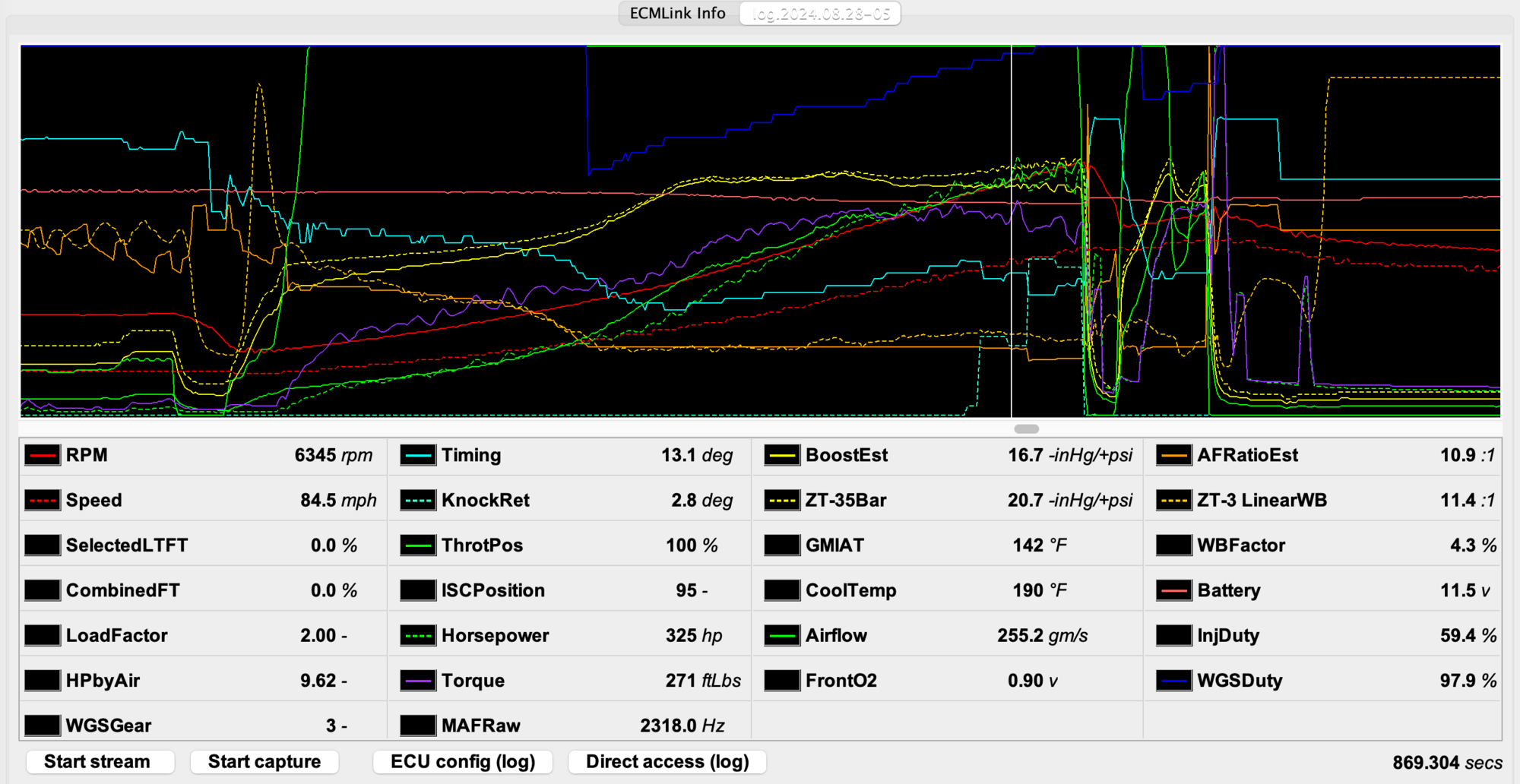
Task: Click the MAFRaw color swatch
Action: click(418, 726)
